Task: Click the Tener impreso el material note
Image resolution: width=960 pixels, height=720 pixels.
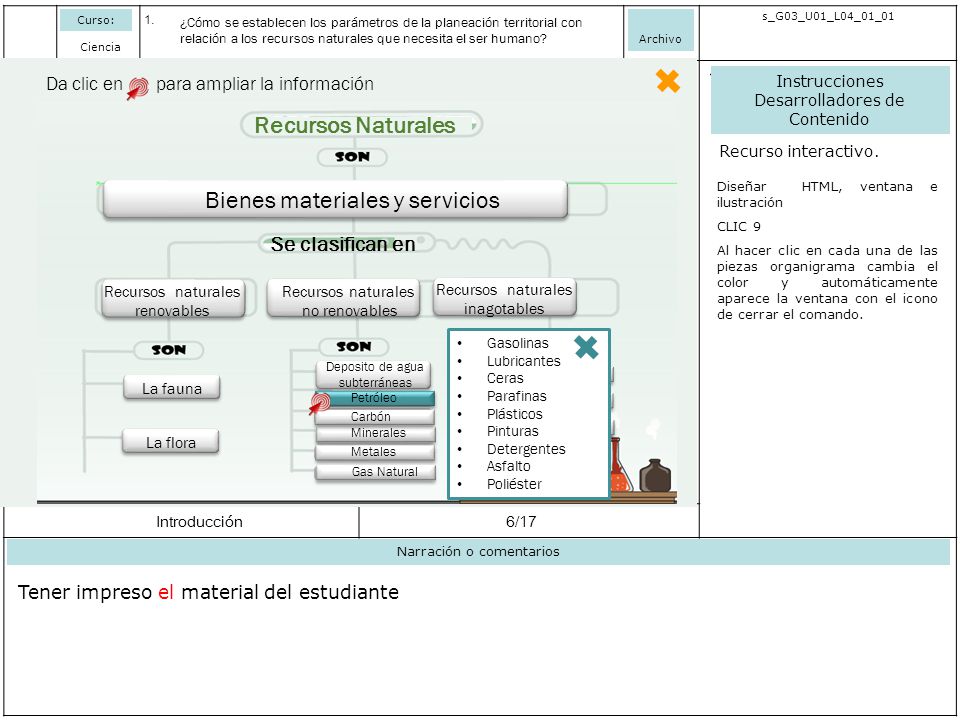Action: (x=208, y=592)
